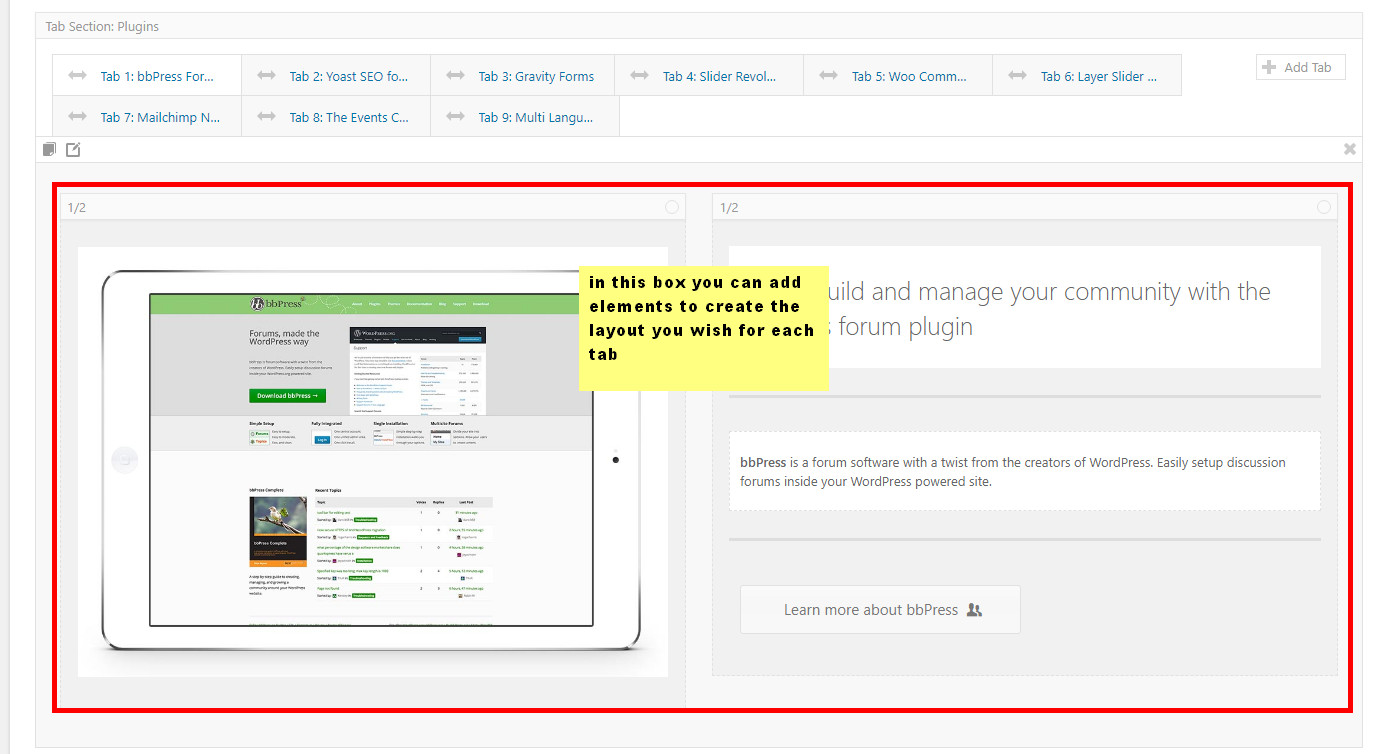Select Tab 6: Layer Slider
Screen dimensions: 1379x754
click(1087, 76)
